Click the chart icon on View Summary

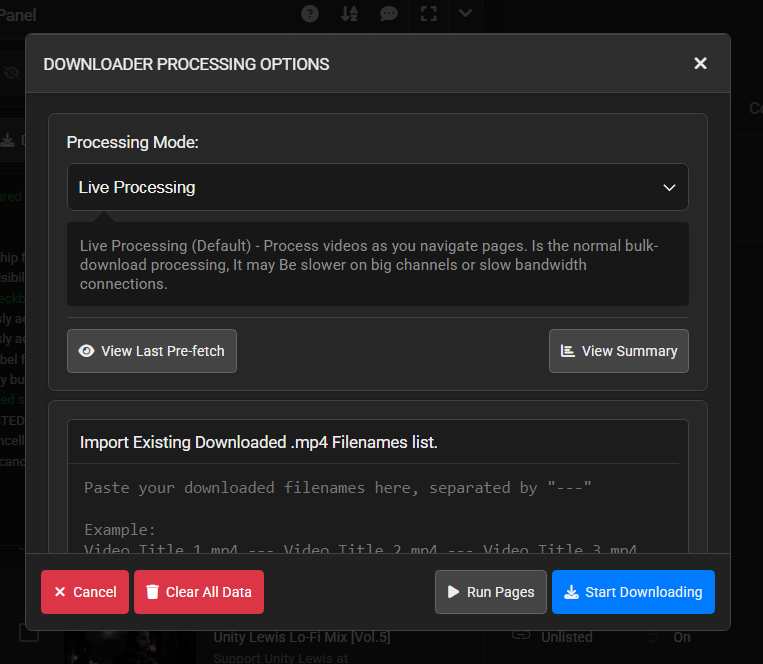tap(568, 351)
